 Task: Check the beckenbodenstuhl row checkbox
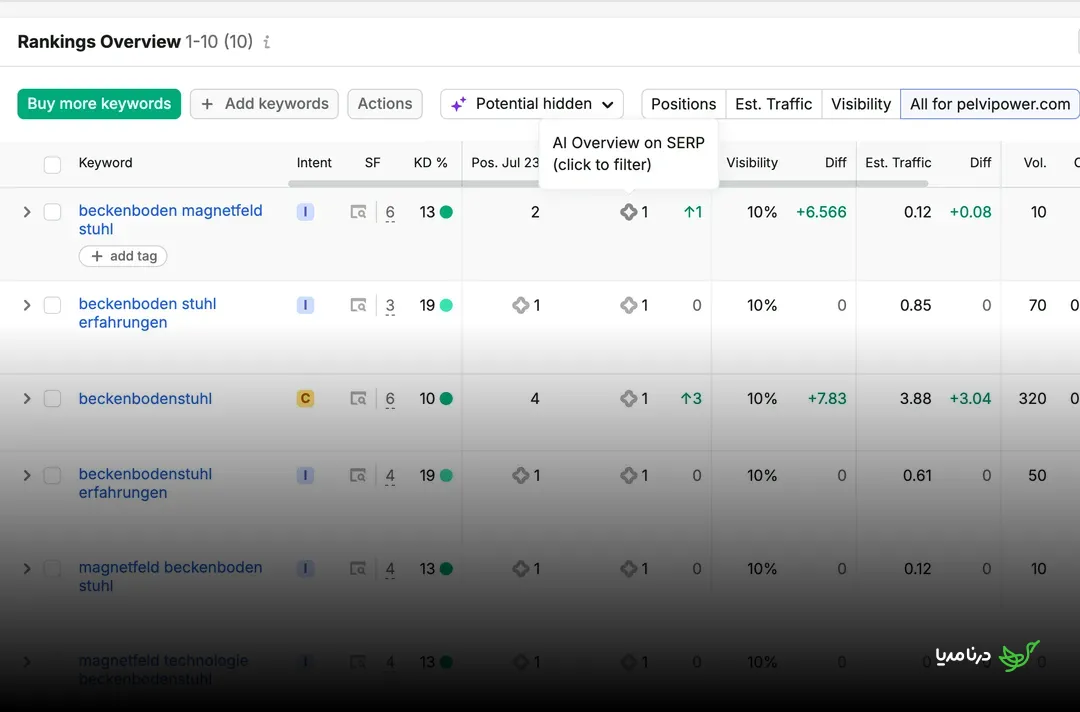point(52,398)
